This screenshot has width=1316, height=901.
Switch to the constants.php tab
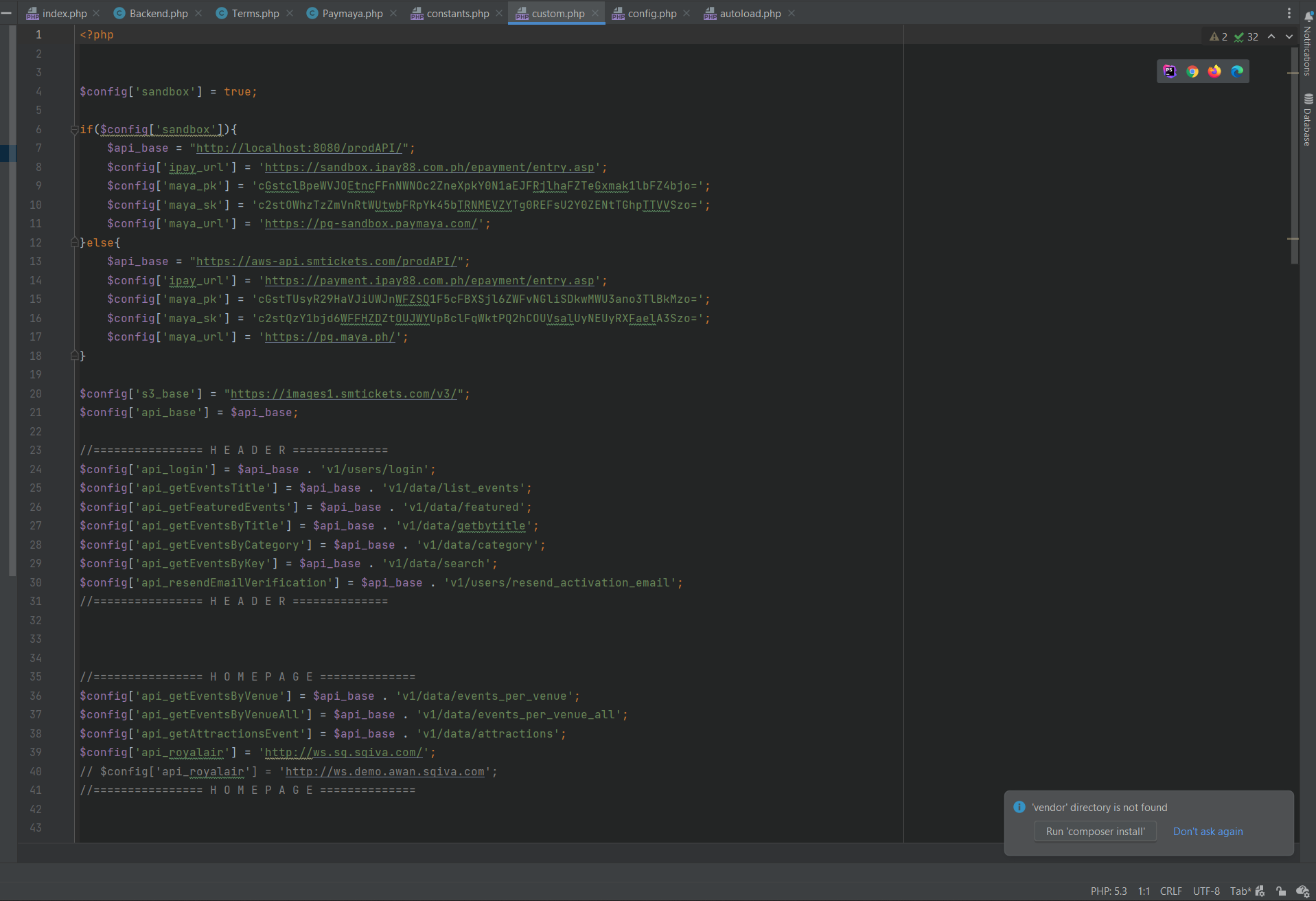457,14
